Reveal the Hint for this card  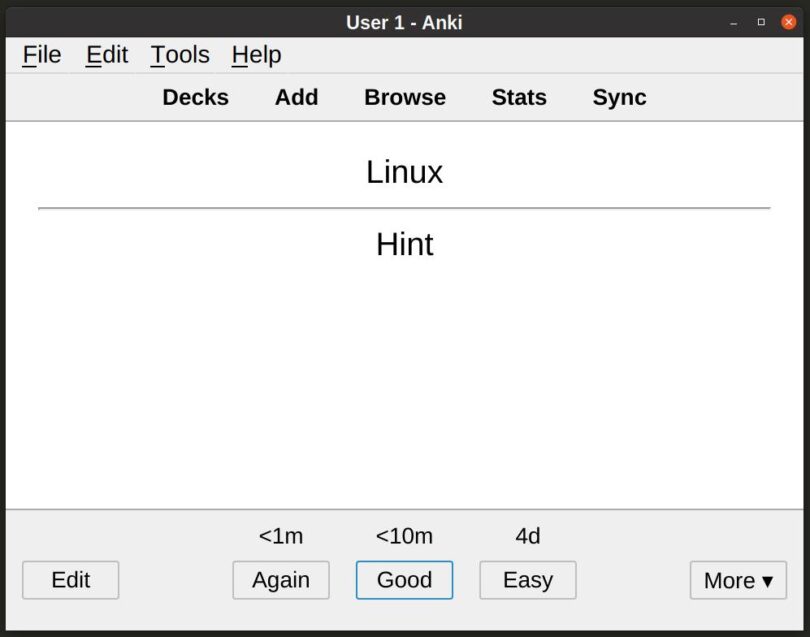[404, 244]
